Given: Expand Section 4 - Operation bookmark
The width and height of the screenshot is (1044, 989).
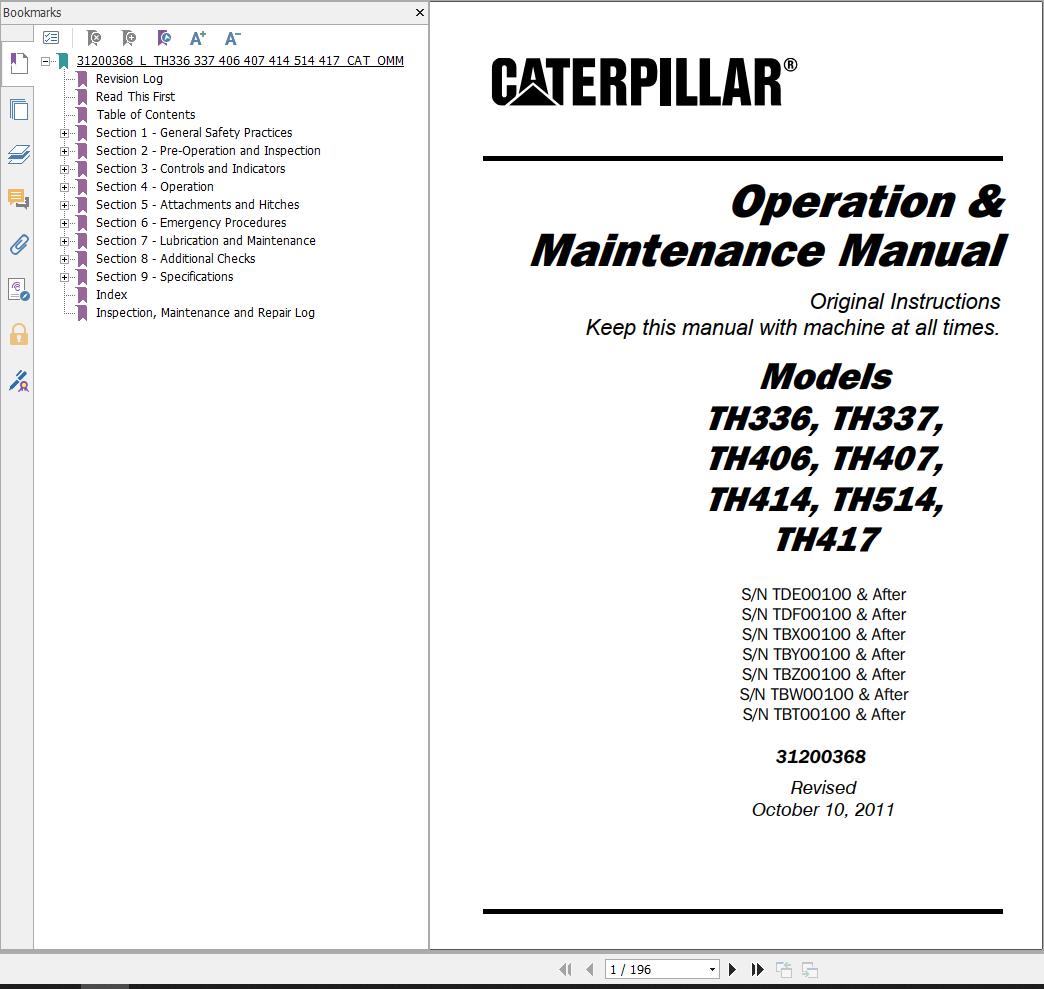Looking at the screenshot, I should click(65, 187).
